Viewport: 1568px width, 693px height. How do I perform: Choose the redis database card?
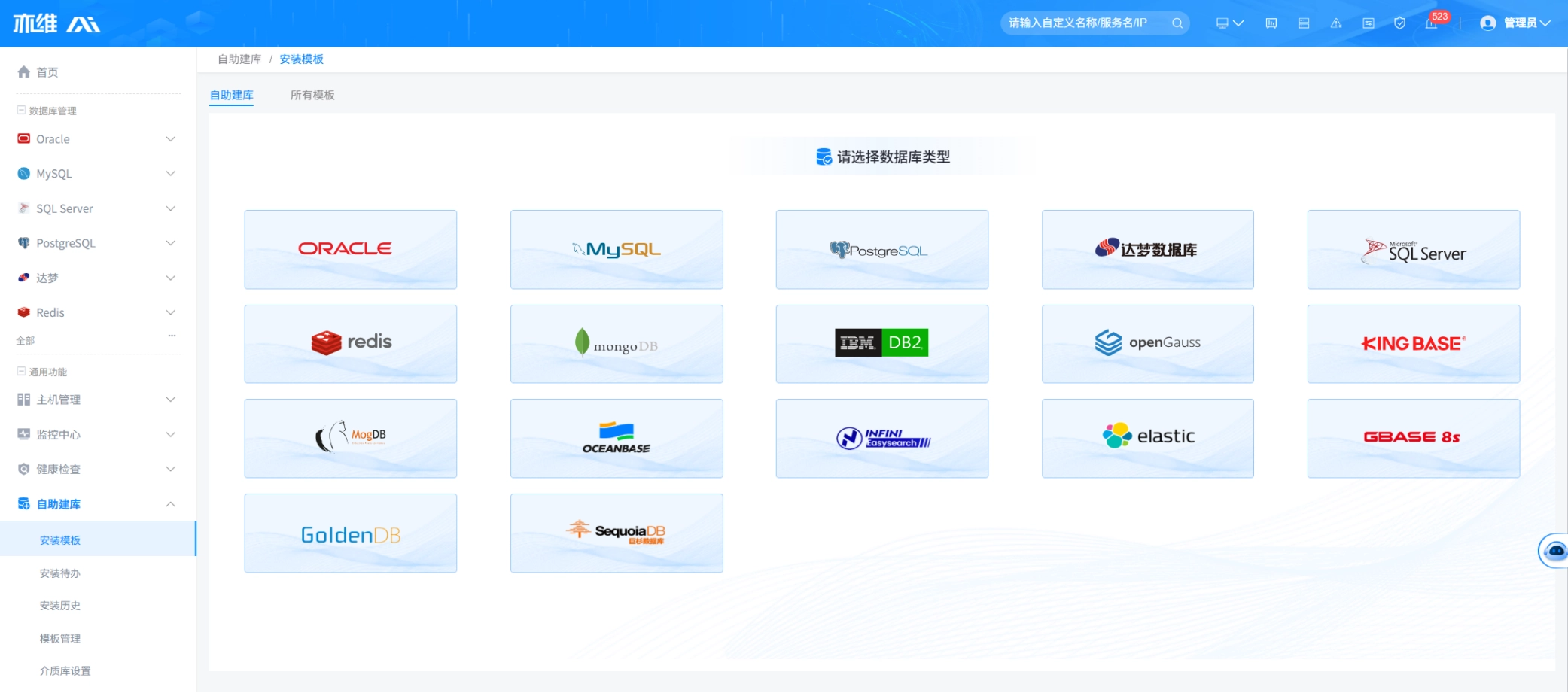(x=351, y=344)
